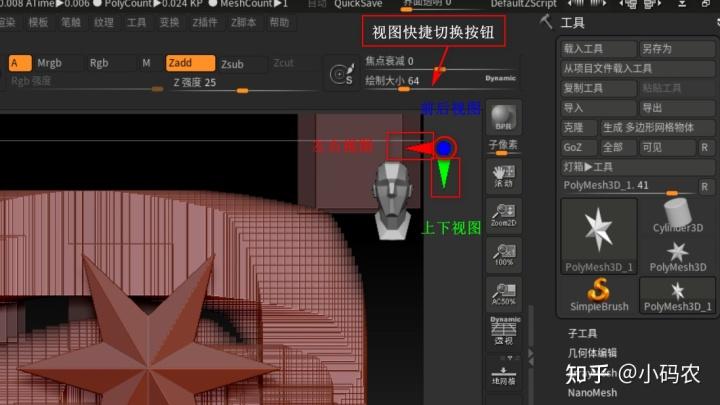Click the blue front-back view dot
Screen dimensions: 720x405
click(444, 148)
